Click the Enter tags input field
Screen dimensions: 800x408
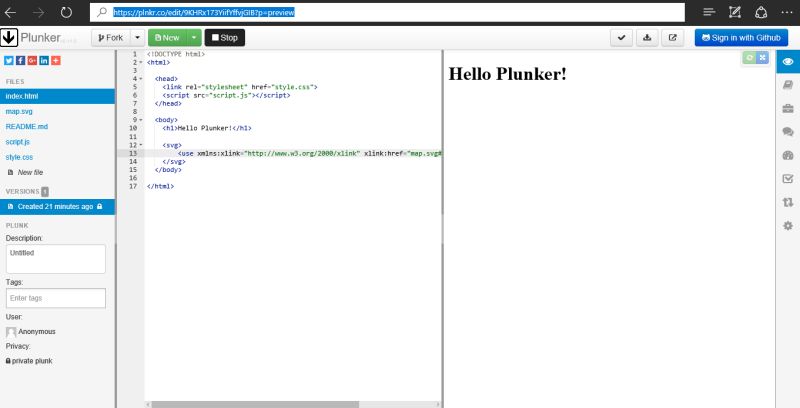click(x=56, y=298)
